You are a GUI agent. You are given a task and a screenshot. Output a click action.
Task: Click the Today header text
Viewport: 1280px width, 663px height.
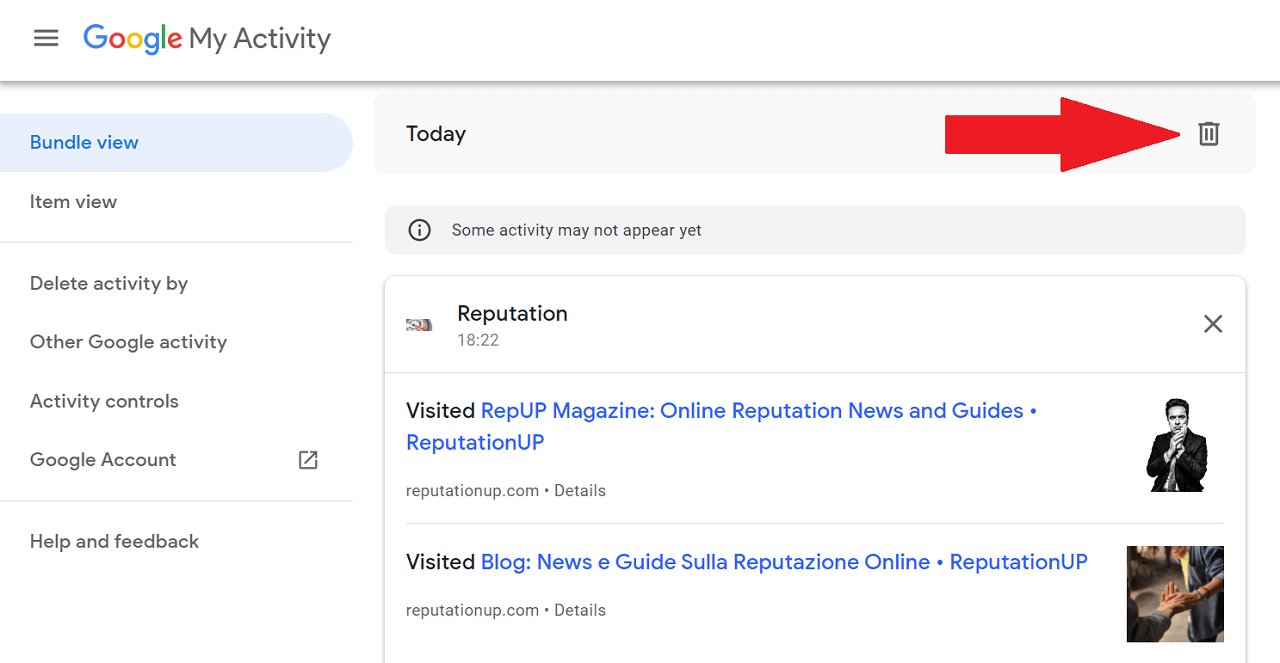pyautogui.click(x=436, y=134)
